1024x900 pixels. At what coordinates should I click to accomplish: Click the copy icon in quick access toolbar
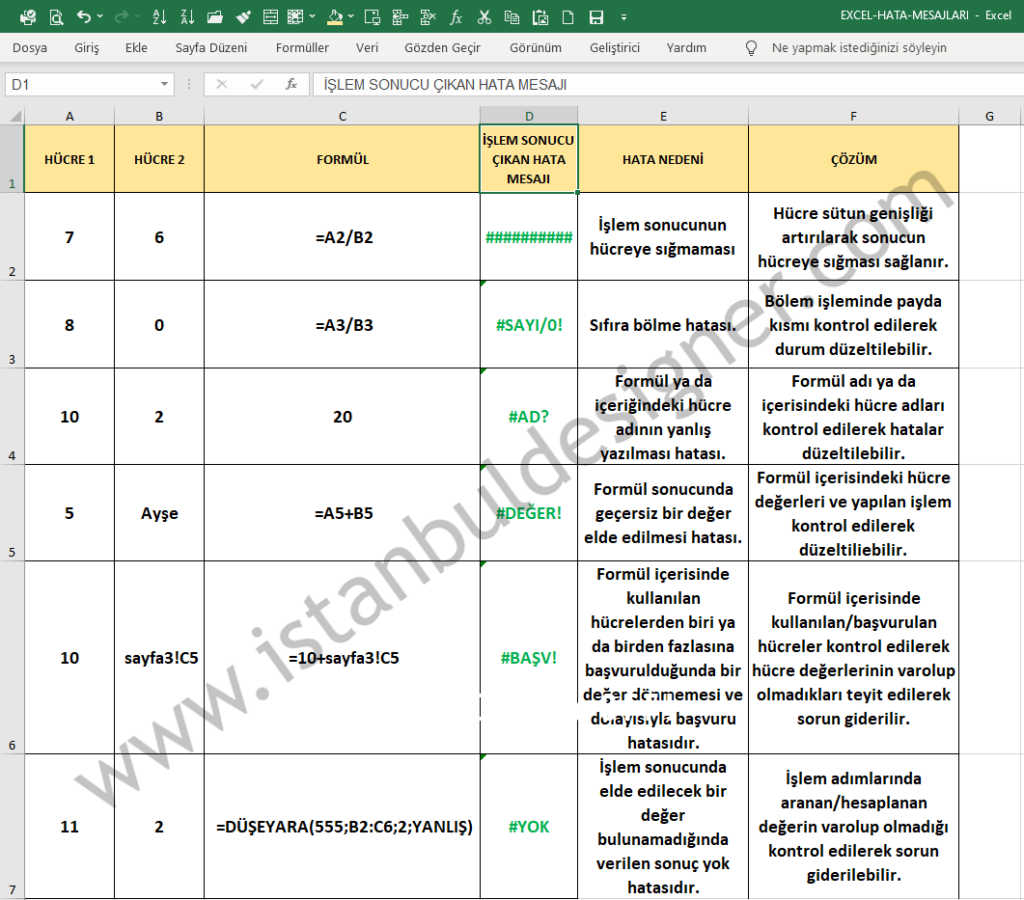512,17
